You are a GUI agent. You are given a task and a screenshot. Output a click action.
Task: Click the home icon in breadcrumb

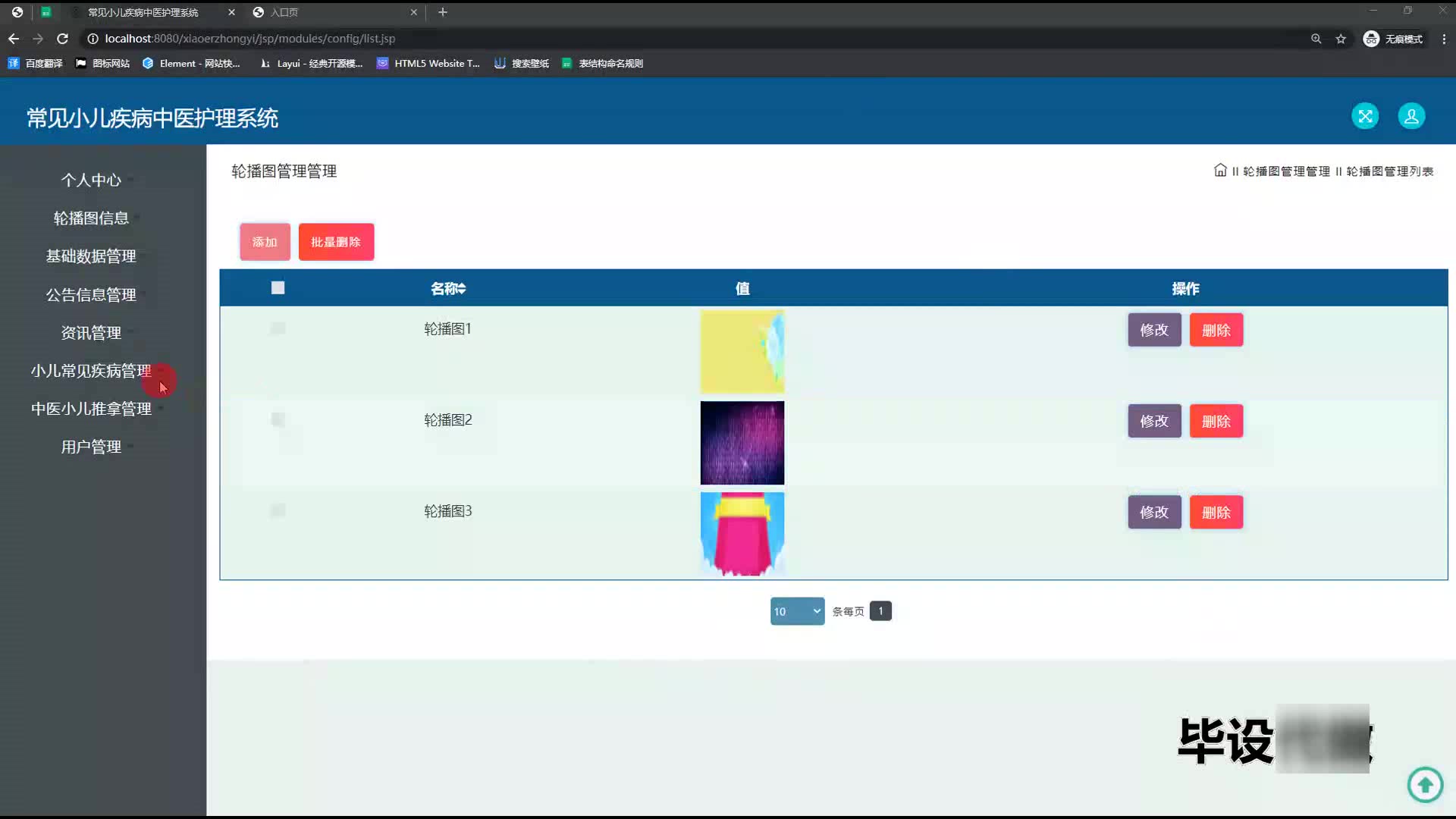(1220, 171)
